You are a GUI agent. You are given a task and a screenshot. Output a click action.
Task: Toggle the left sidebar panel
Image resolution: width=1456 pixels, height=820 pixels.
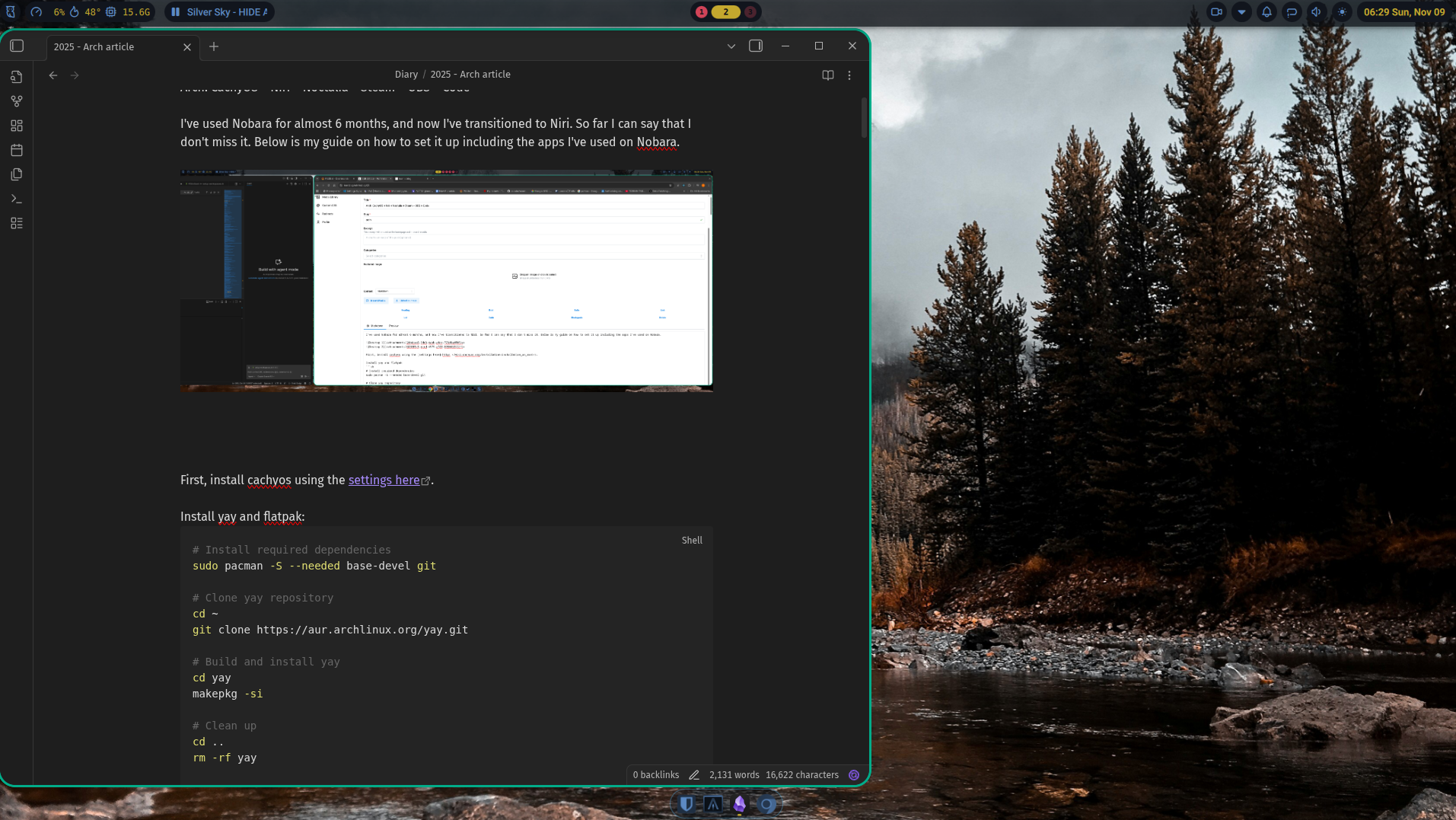(x=17, y=46)
